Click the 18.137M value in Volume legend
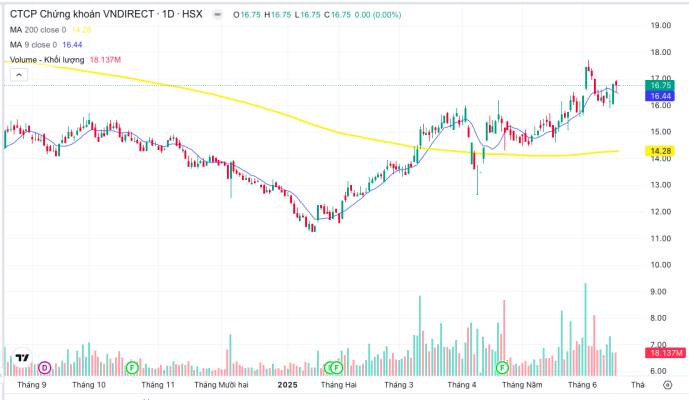Viewport: 689px width, 400px height. point(105,60)
